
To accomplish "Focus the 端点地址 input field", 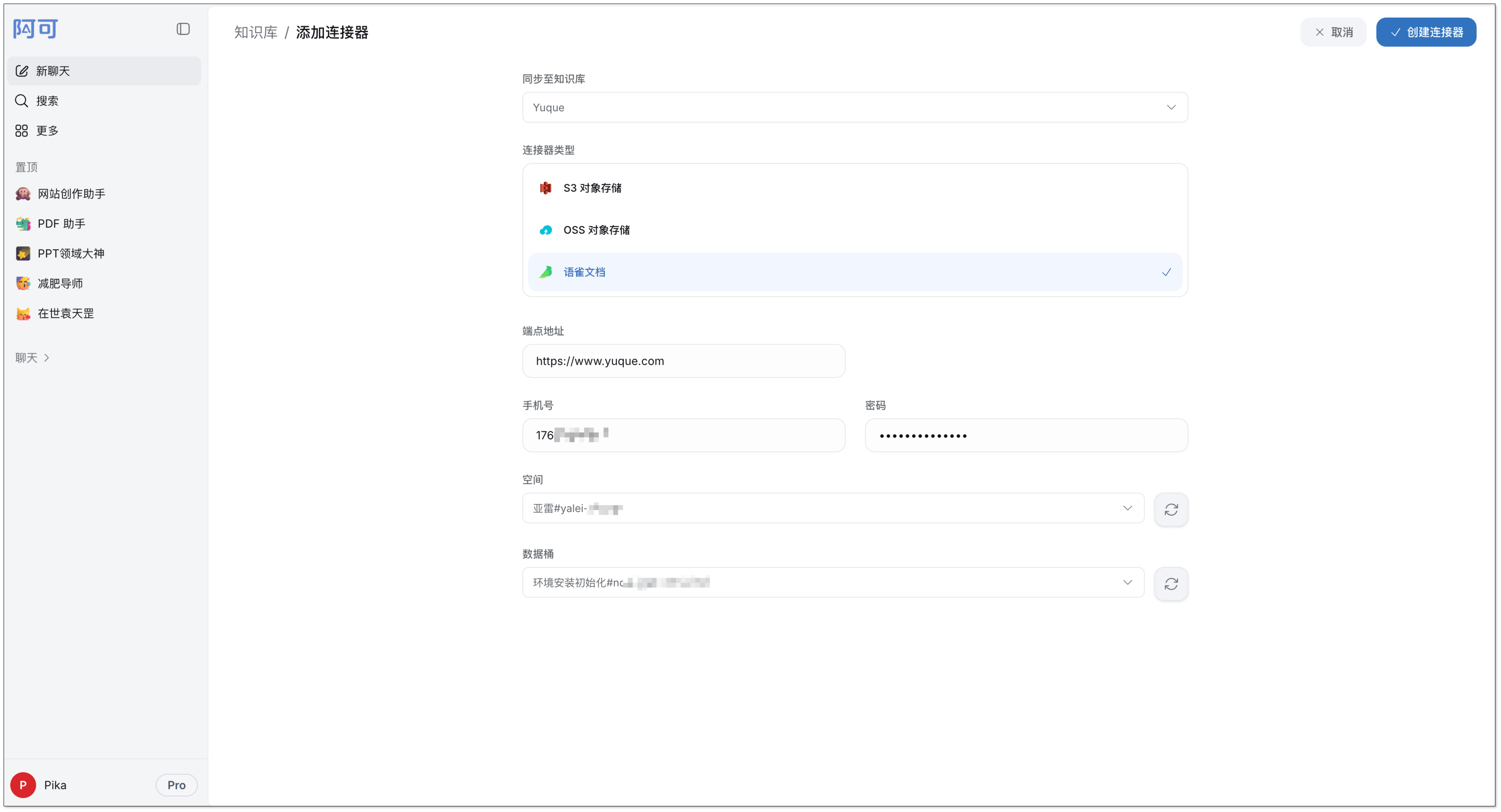I will pyautogui.click(x=684, y=361).
